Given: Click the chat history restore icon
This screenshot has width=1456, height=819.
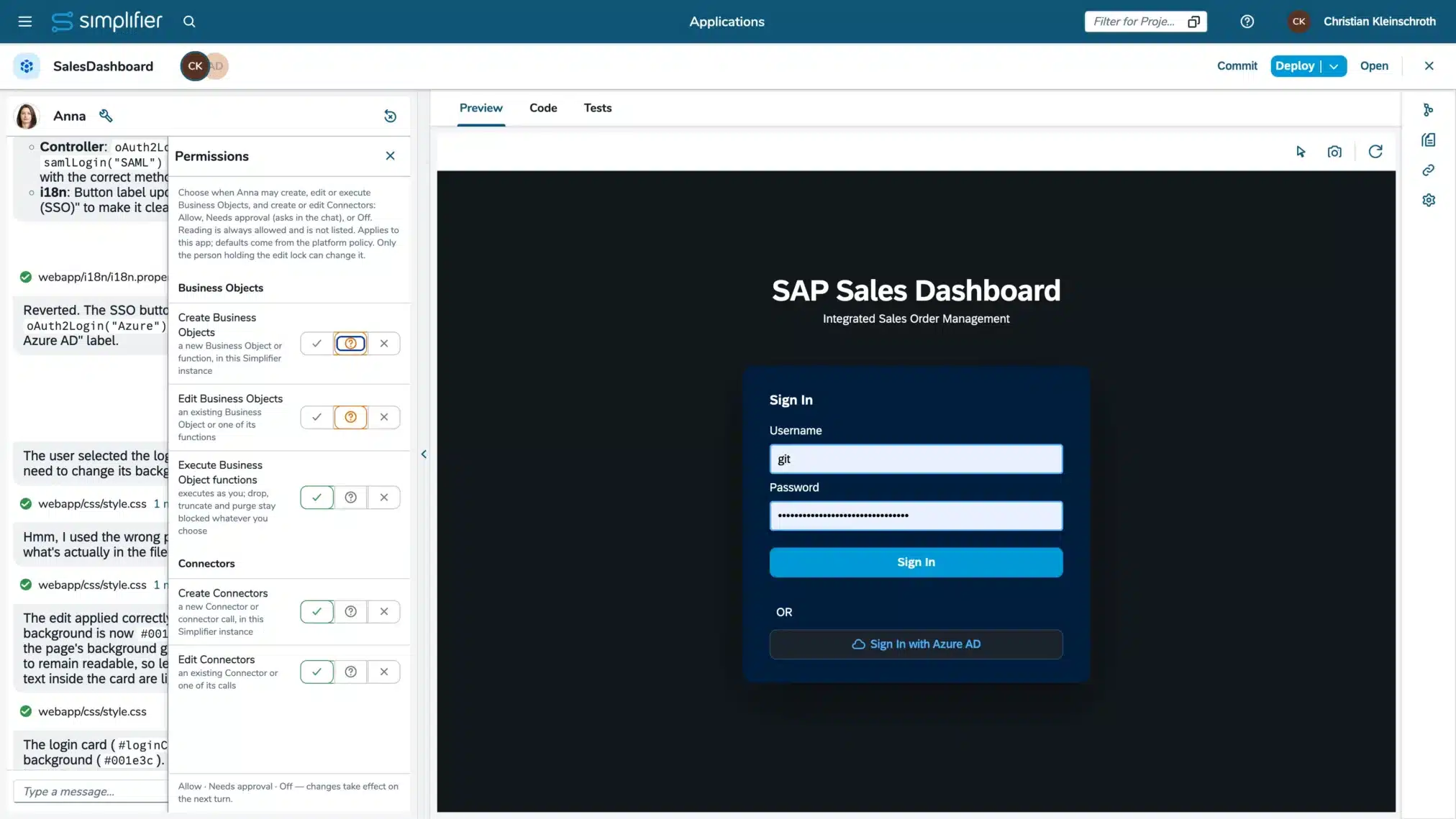Looking at the screenshot, I should (x=390, y=116).
